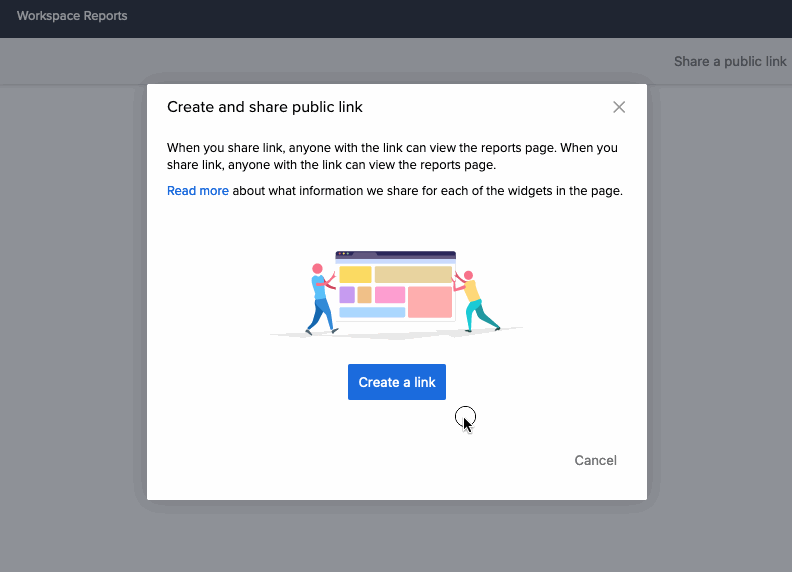Click the Create a link button
Image resolution: width=792 pixels, height=572 pixels.
(397, 382)
